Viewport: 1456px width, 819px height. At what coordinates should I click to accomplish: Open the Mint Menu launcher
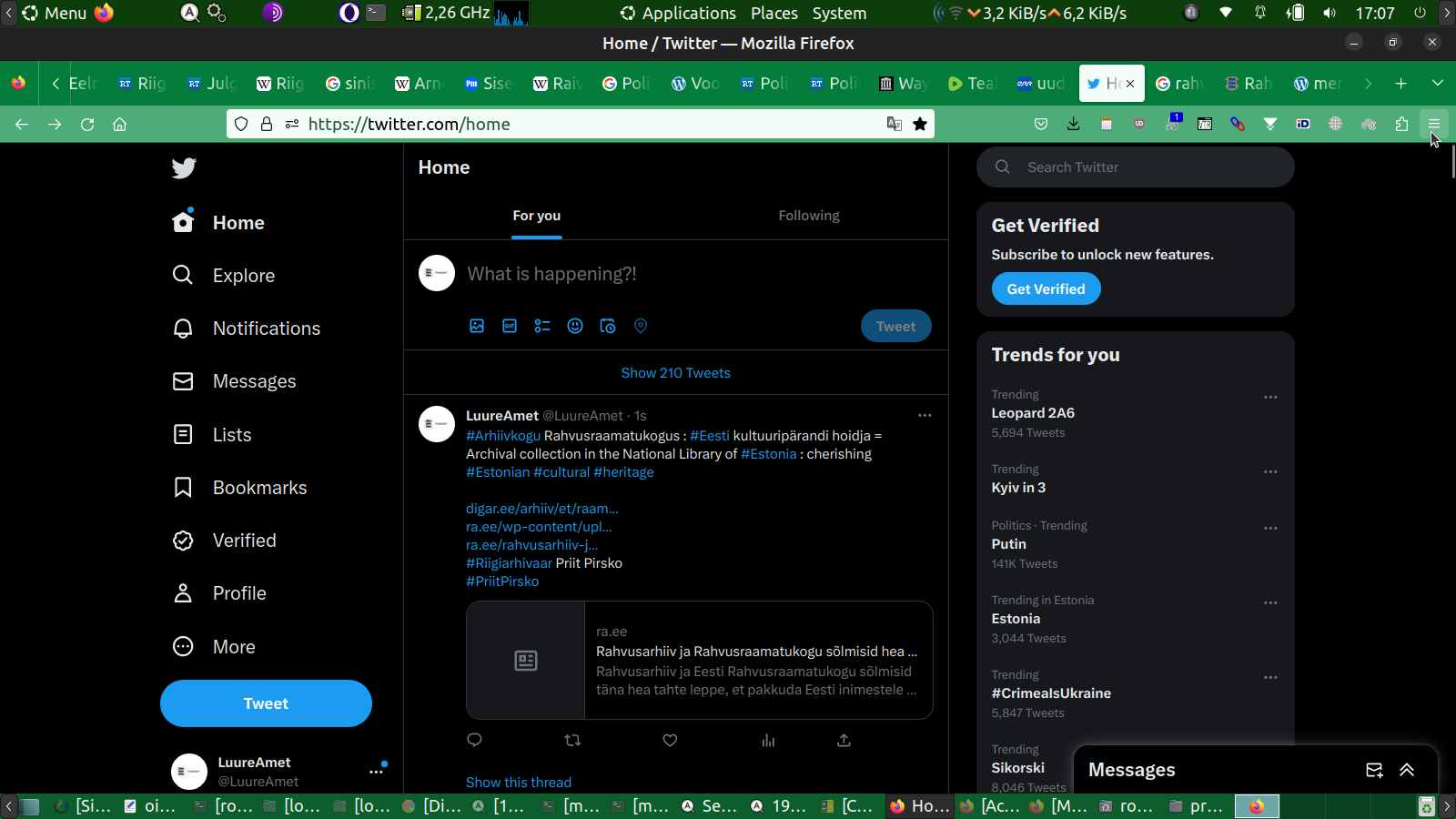pos(55,13)
